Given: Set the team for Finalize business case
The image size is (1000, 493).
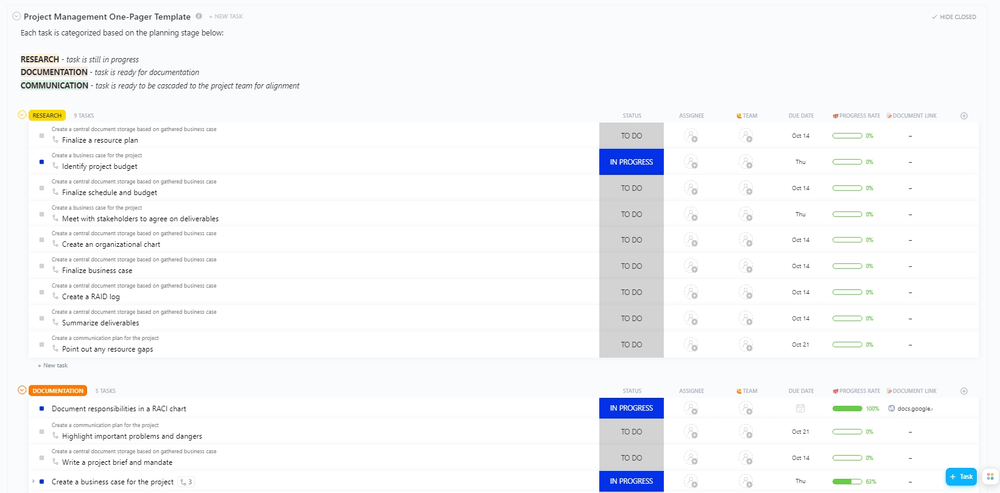Looking at the screenshot, I should [x=746, y=266].
